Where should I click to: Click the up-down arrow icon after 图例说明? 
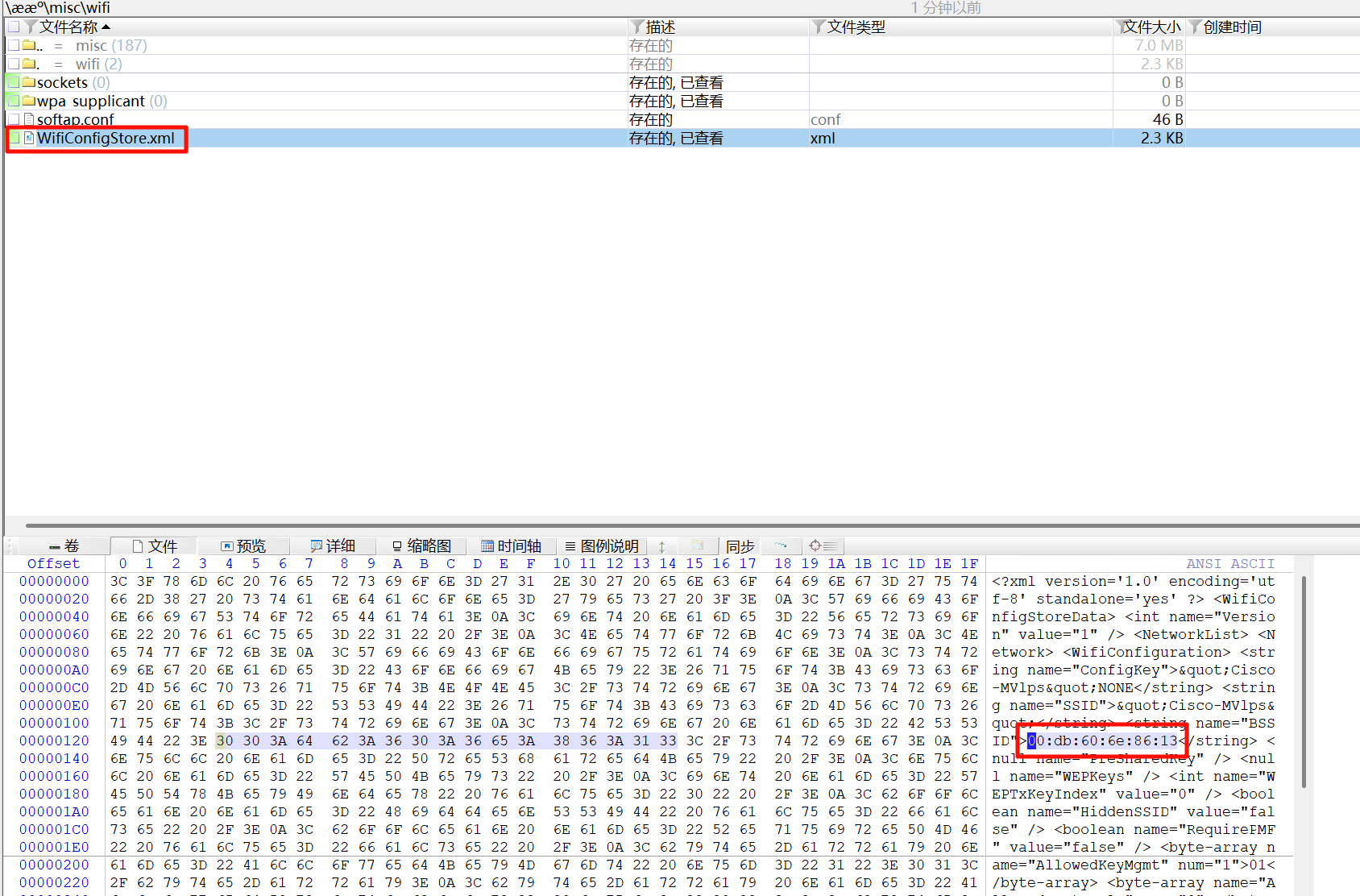661,546
